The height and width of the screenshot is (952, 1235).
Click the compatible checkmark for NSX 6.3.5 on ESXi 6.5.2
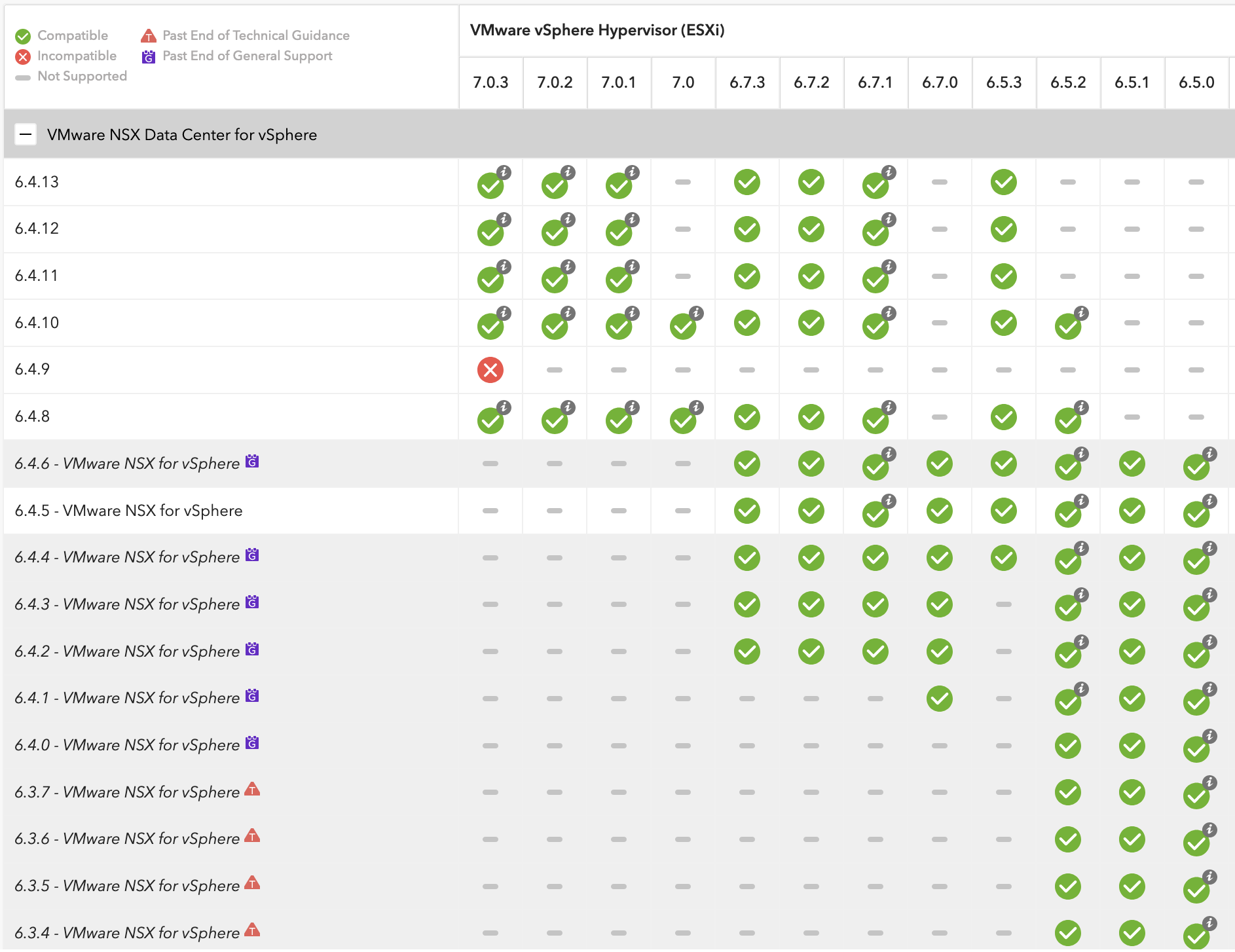tap(1068, 887)
